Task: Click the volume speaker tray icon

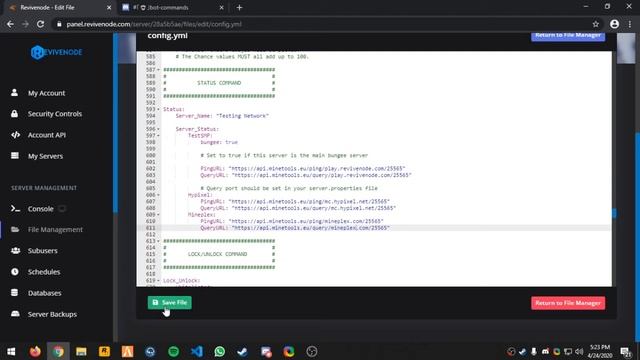Action: [x=579, y=351]
